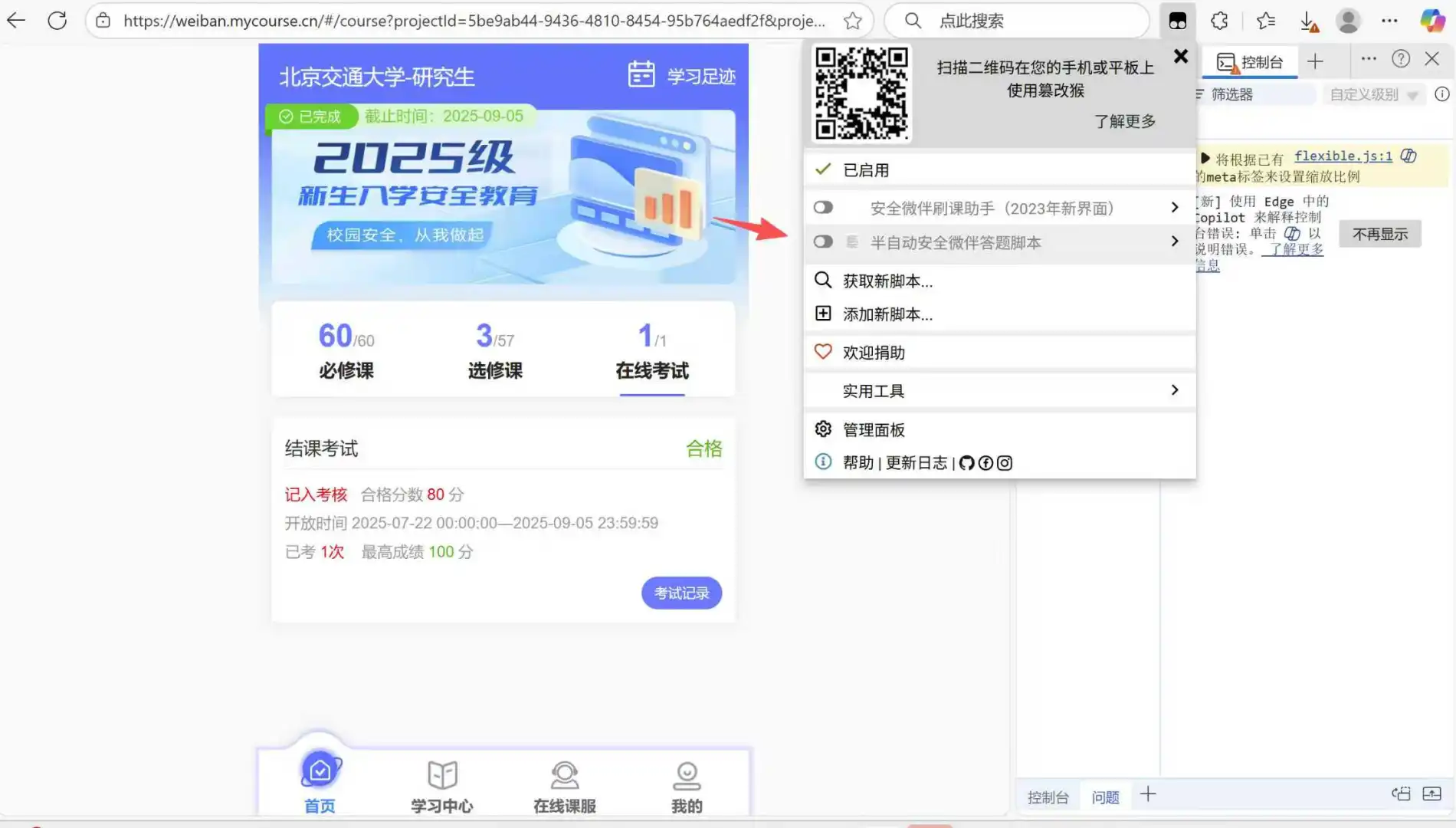Expand the 半自动安全微伴答题脚本 submenu chevron
The width and height of the screenshot is (1456, 828).
click(x=1174, y=242)
